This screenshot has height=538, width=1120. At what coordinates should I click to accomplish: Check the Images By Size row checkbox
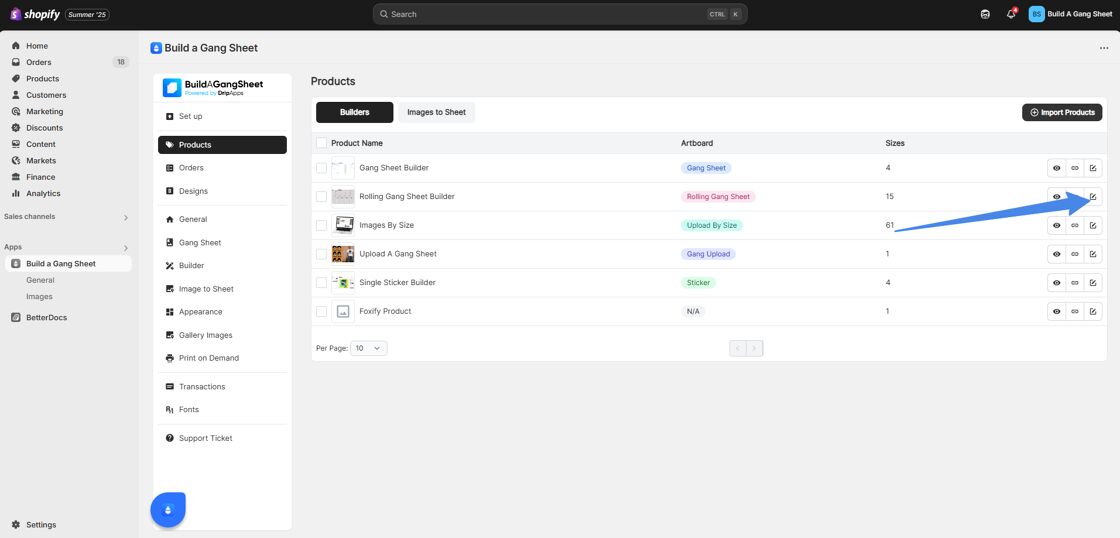point(321,225)
